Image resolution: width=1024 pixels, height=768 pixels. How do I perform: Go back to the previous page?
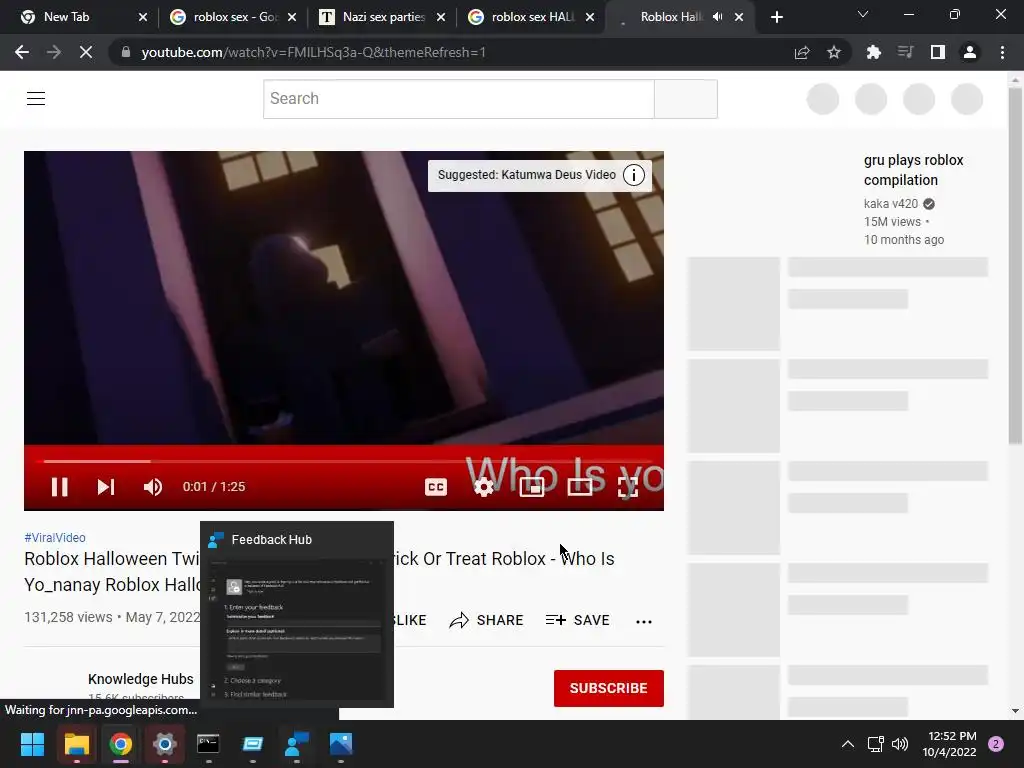click(22, 52)
